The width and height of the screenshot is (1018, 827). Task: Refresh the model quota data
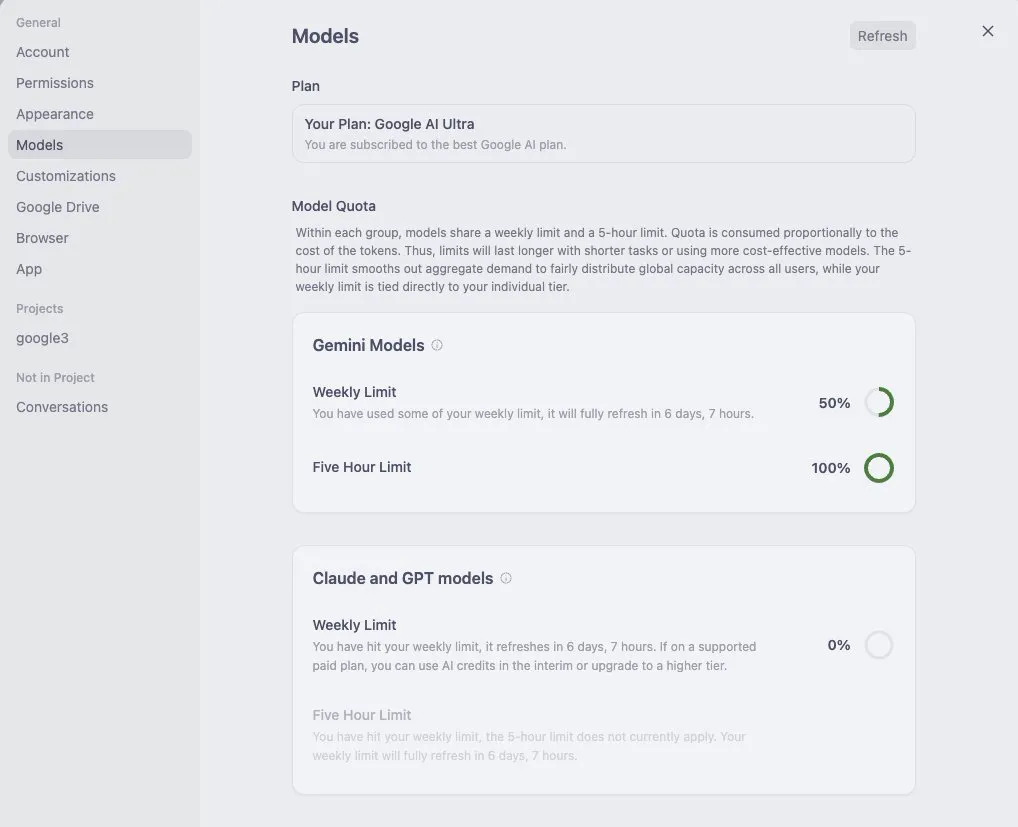point(882,36)
